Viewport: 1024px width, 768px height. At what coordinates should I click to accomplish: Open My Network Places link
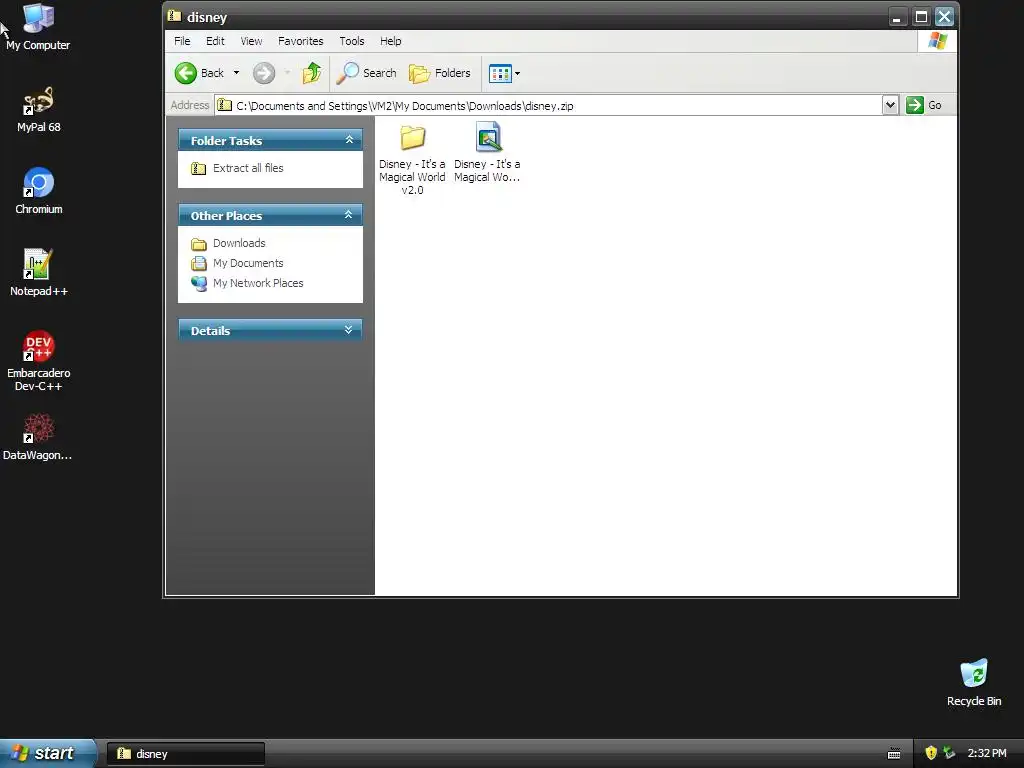[x=248, y=283]
